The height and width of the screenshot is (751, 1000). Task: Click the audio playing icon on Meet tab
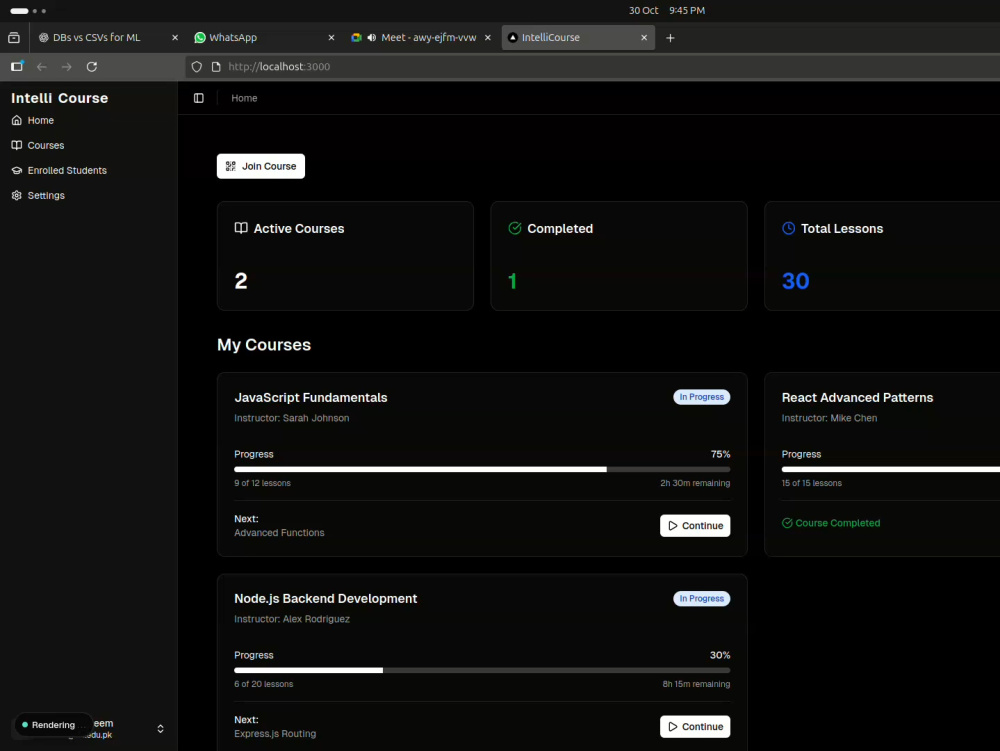[x=371, y=38]
